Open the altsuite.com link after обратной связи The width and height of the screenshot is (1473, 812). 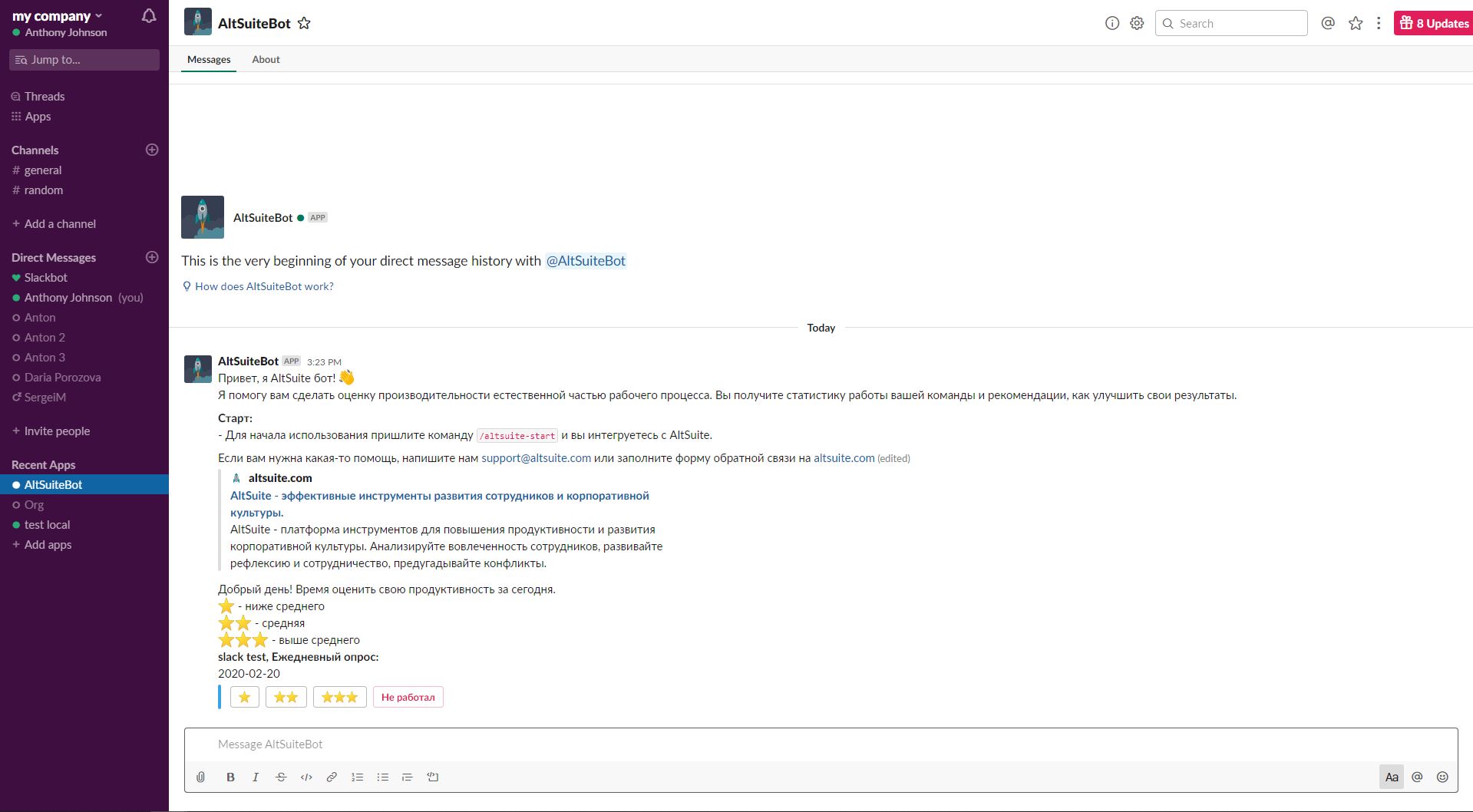click(x=844, y=458)
